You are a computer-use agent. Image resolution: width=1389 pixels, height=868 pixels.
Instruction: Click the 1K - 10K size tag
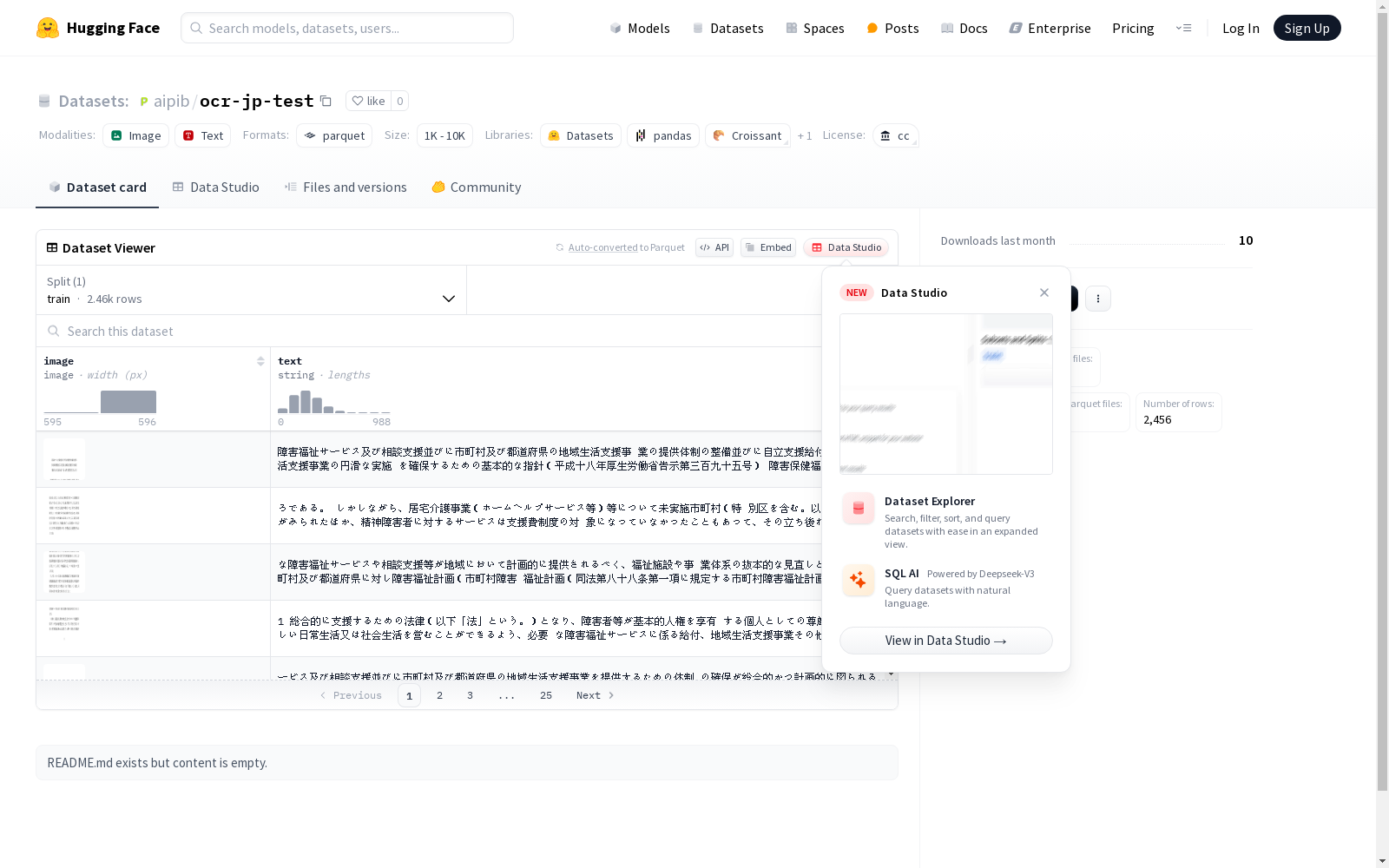point(444,135)
